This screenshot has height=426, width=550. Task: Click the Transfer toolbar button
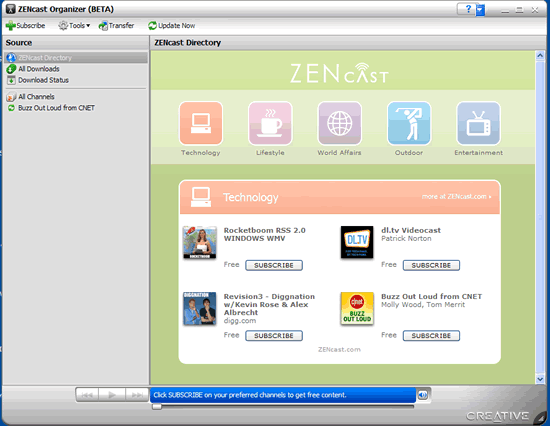(116, 26)
